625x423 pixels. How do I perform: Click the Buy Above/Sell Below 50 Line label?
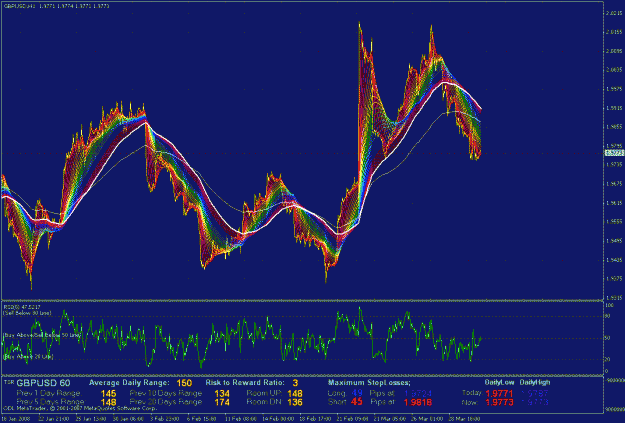(x=42, y=335)
